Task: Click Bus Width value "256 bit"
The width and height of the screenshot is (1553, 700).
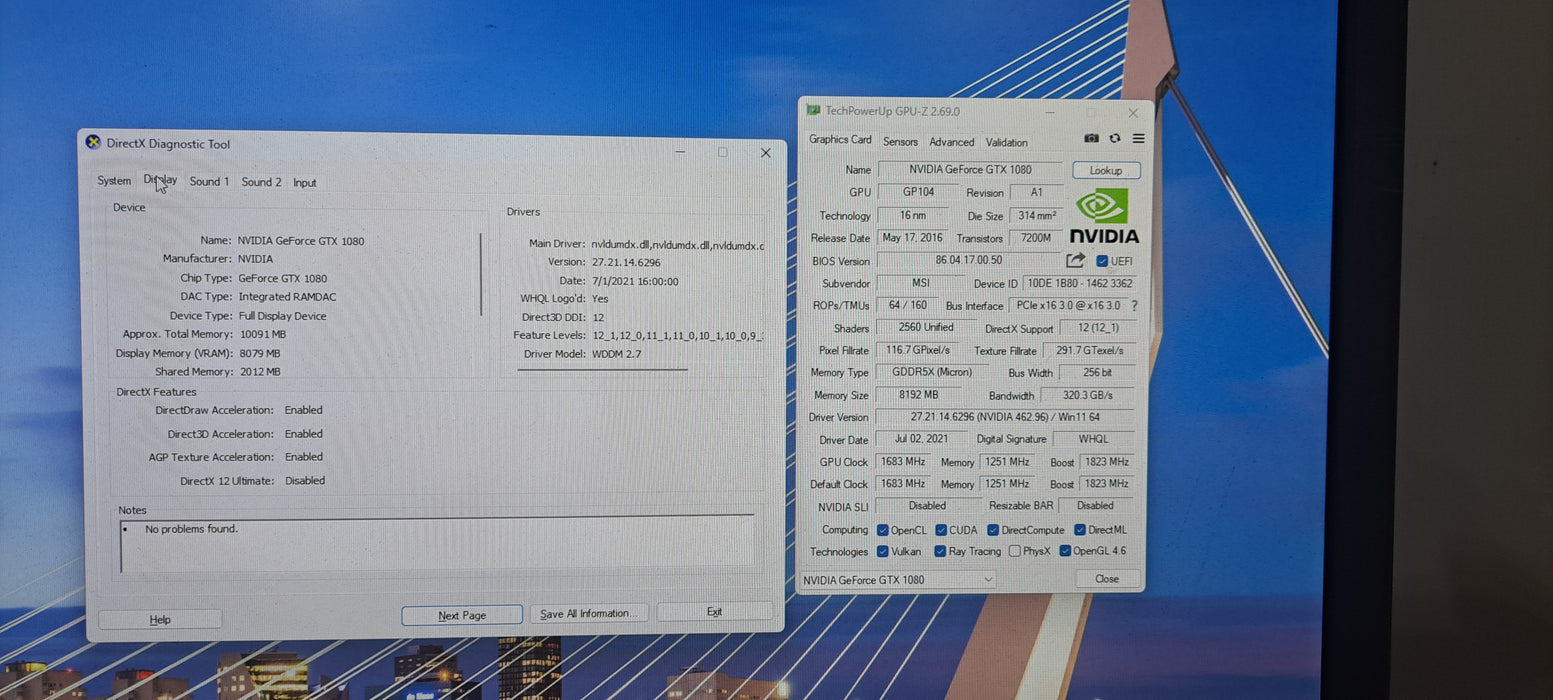Action: click(1097, 373)
